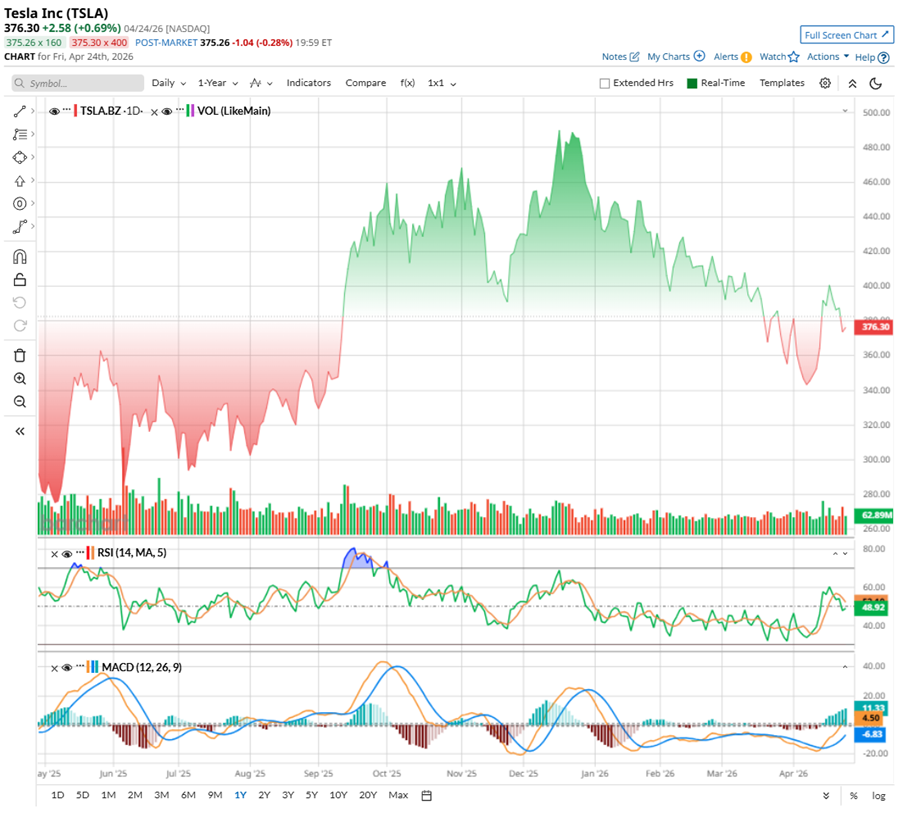Click into the Symbol search field

point(78,83)
